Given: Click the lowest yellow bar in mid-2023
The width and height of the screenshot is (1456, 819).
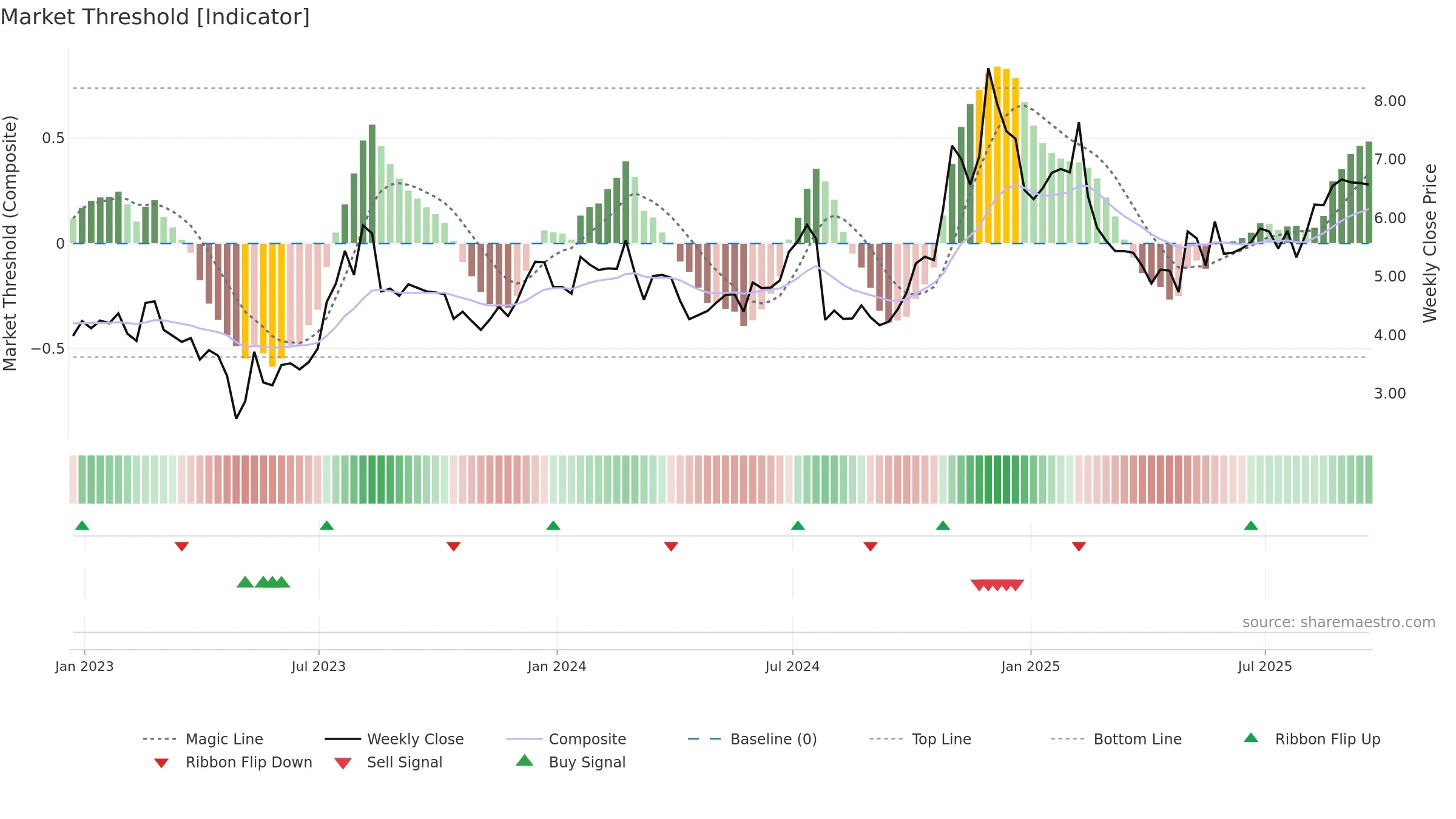Looking at the screenshot, I should [272, 305].
